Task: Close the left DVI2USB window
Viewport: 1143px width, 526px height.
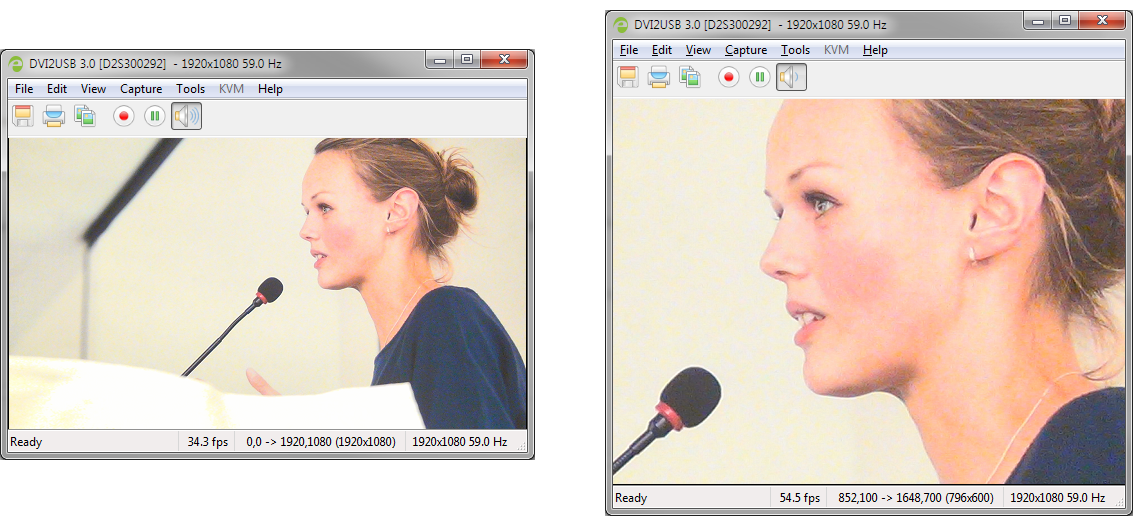Action: click(504, 60)
